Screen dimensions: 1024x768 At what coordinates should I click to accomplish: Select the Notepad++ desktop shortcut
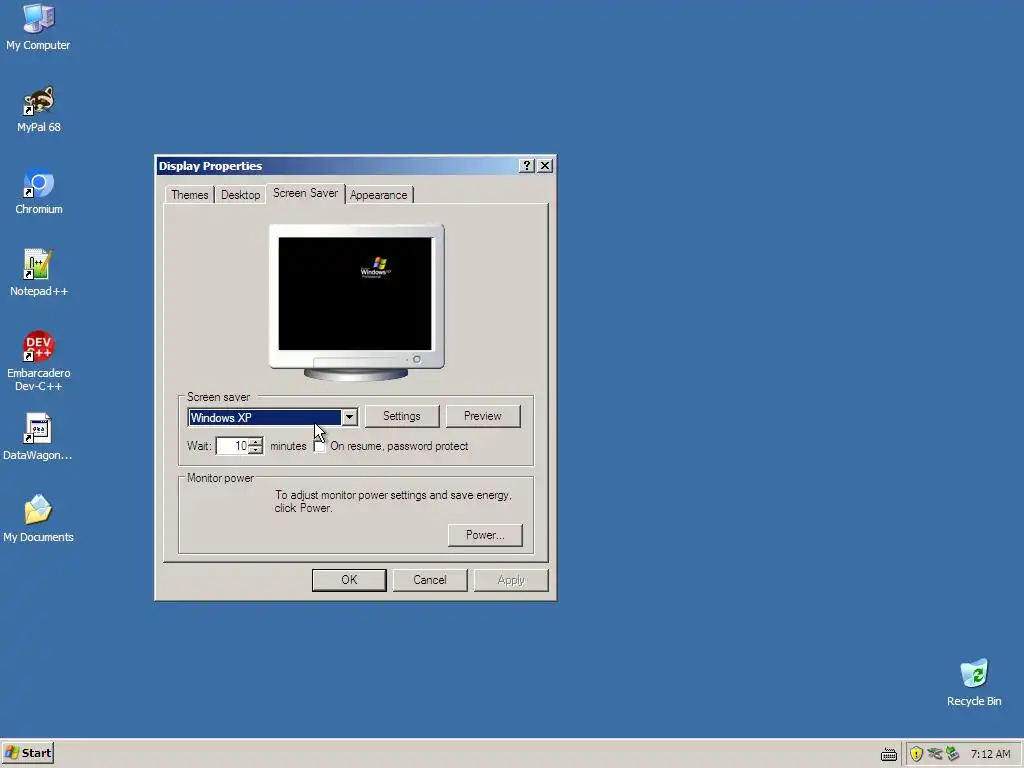pyautogui.click(x=39, y=272)
